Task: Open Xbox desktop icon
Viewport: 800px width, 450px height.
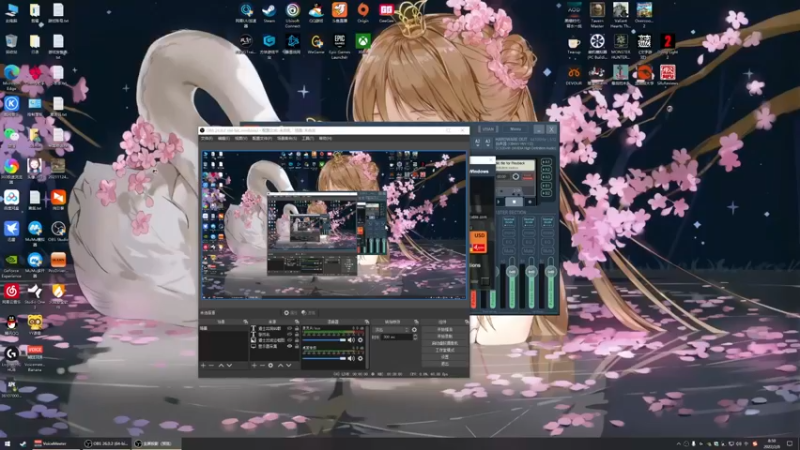Action: click(x=363, y=43)
